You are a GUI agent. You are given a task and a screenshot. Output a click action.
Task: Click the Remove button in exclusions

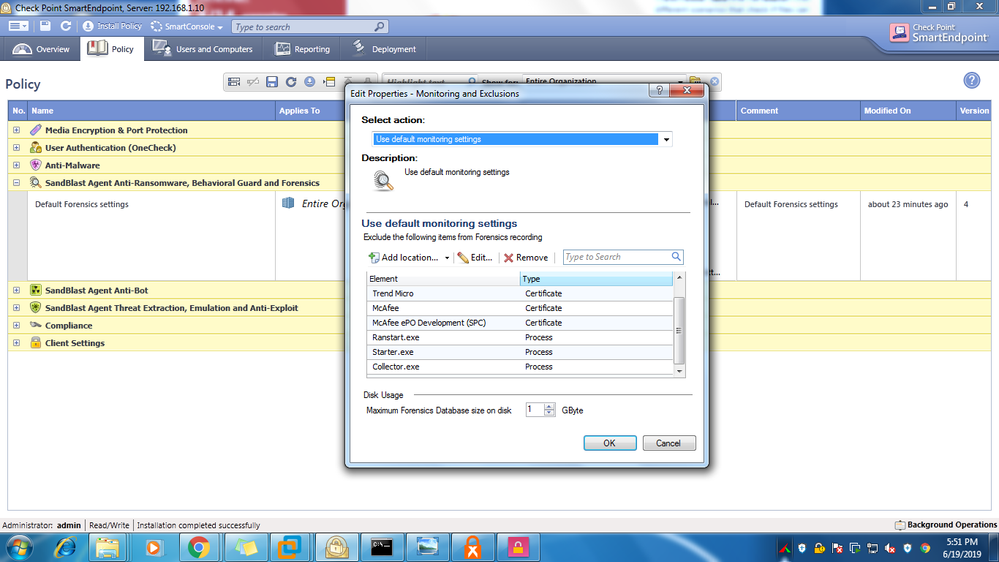[526, 257]
